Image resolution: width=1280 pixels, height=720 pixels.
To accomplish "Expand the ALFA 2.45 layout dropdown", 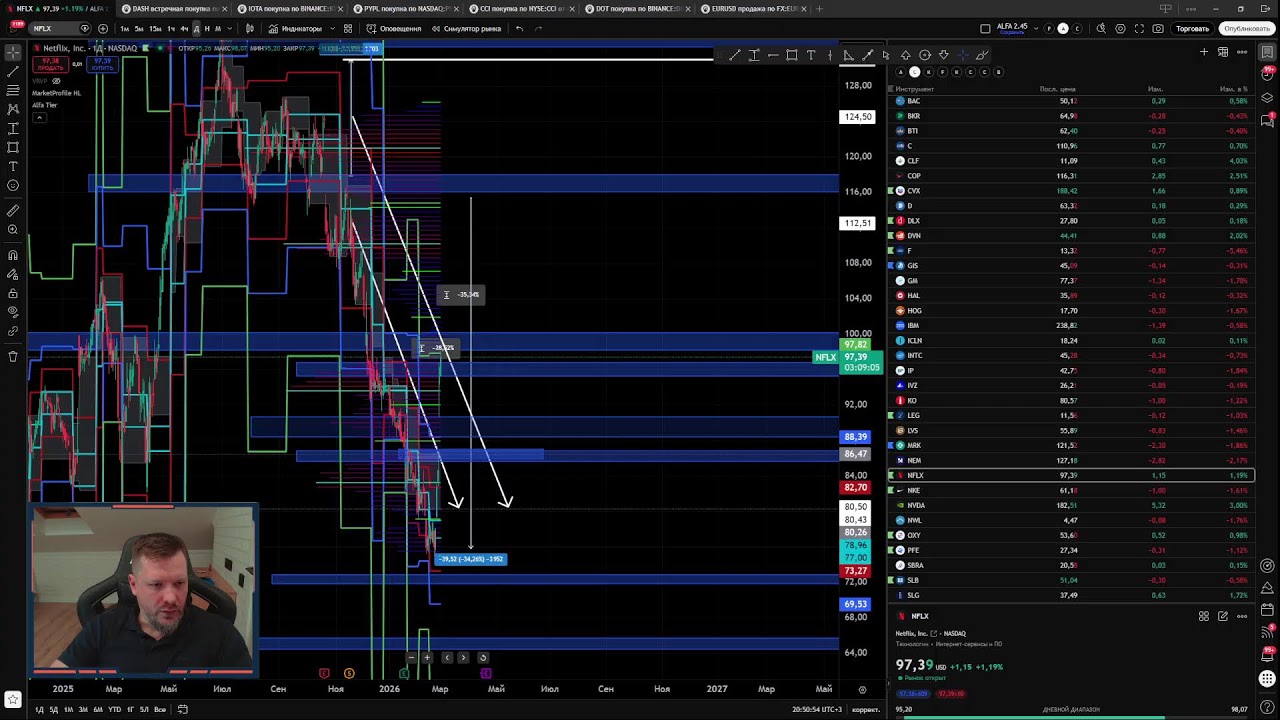I will click(x=1034, y=27).
